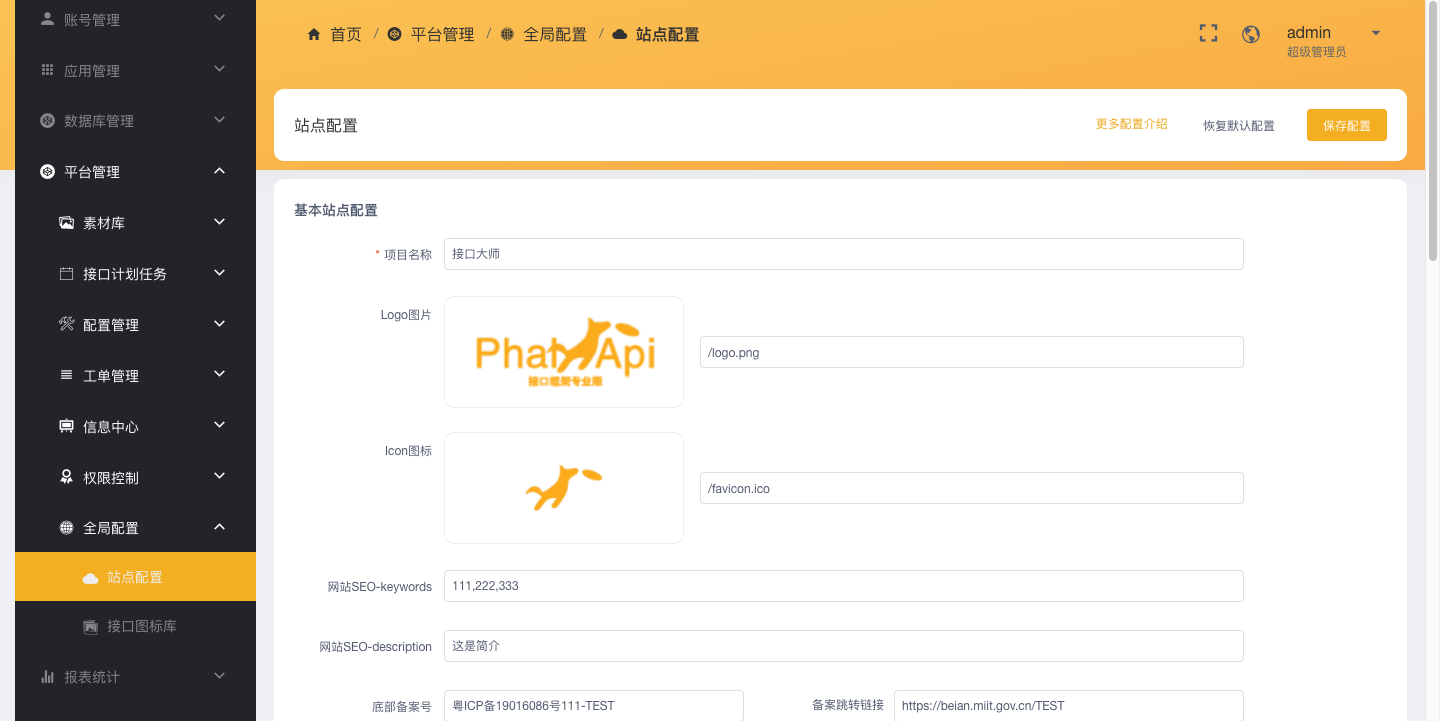Screen dimensions: 1440x721
Task: Click the 权限控制 badge icon
Action: pyautogui.click(x=66, y=477)
